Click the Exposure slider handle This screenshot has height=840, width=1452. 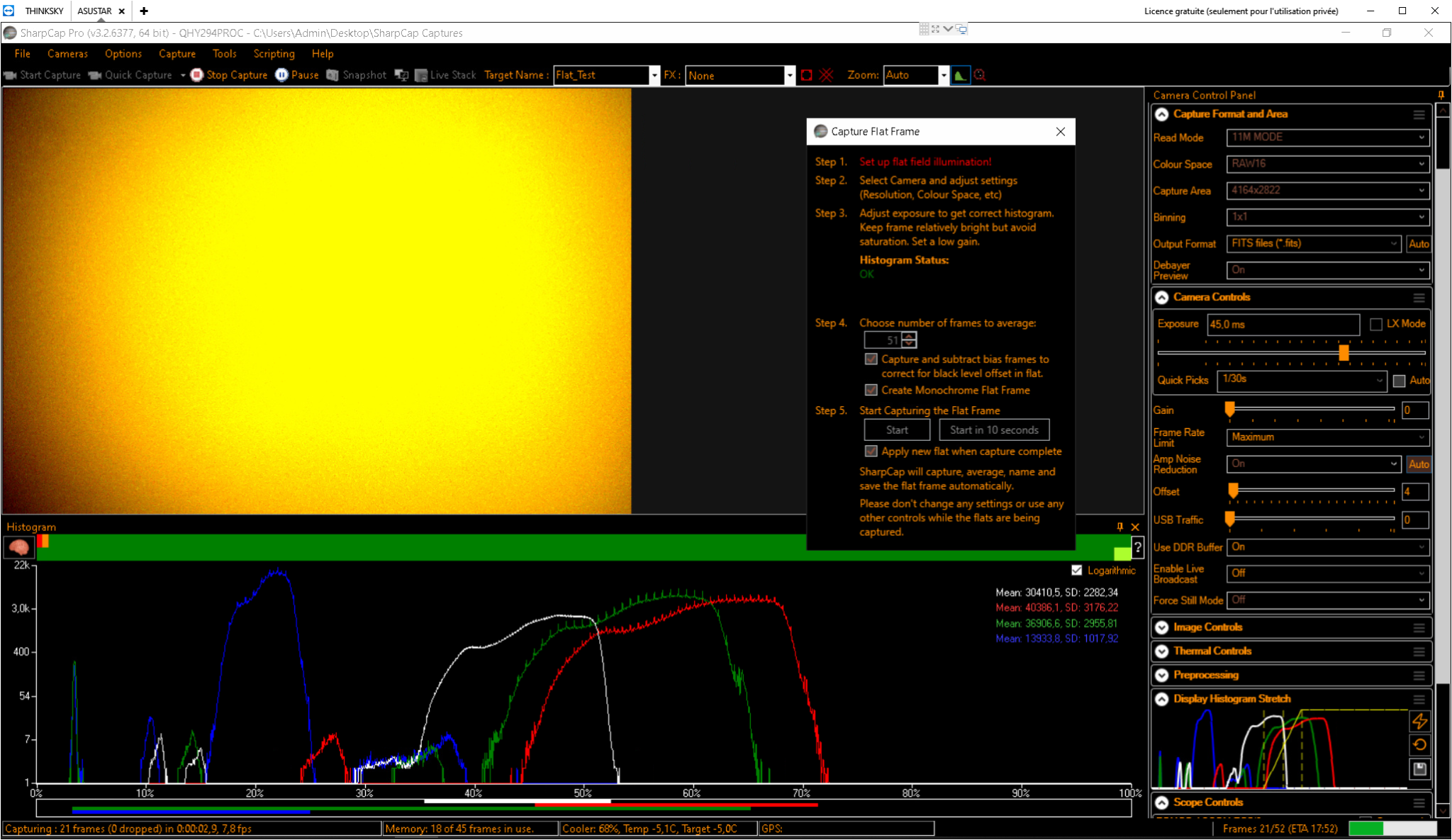1344,352
